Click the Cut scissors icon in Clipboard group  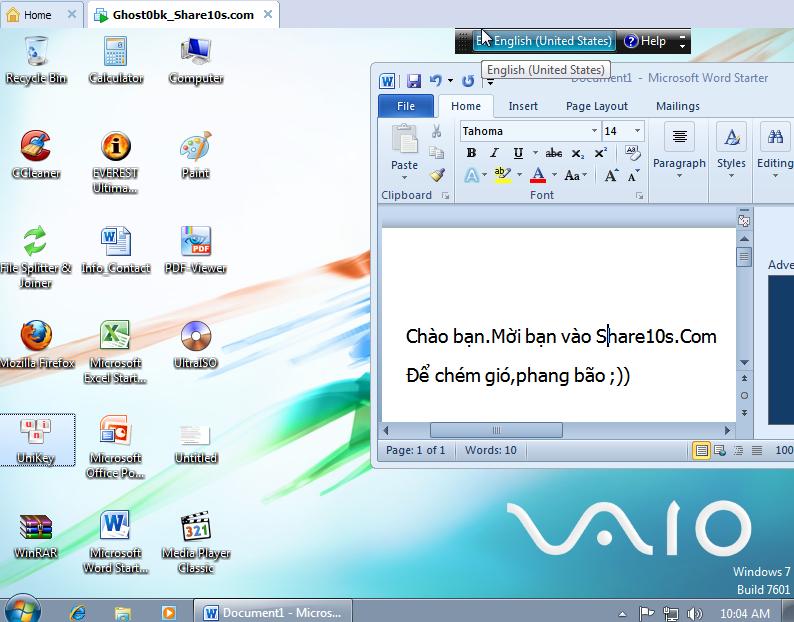tap(436, 132)
